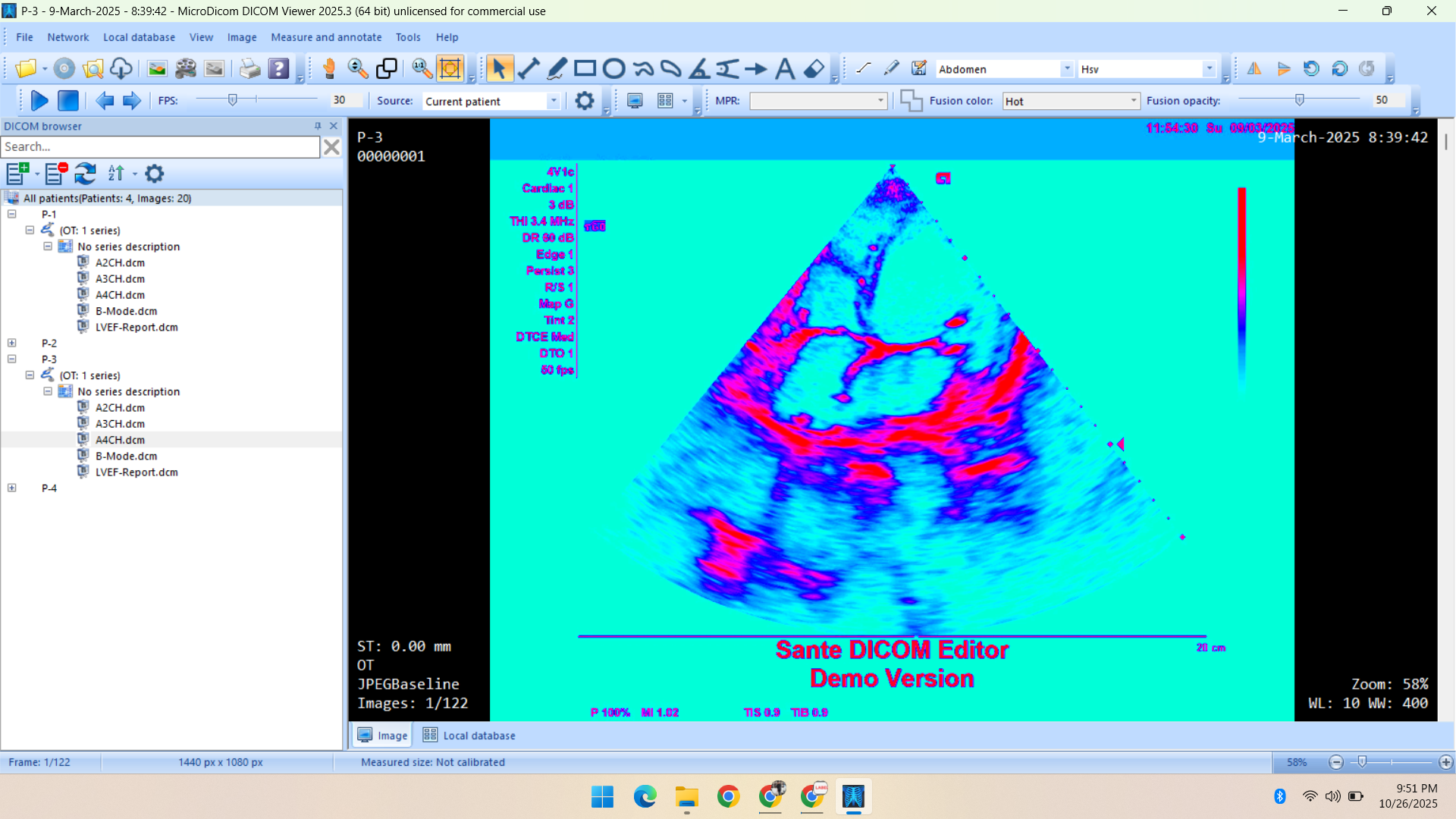Toggle the fit-to-window zoom mode
Image resolution: width=1456 pixels, height=819 pixels.
[x=450, y=69]
